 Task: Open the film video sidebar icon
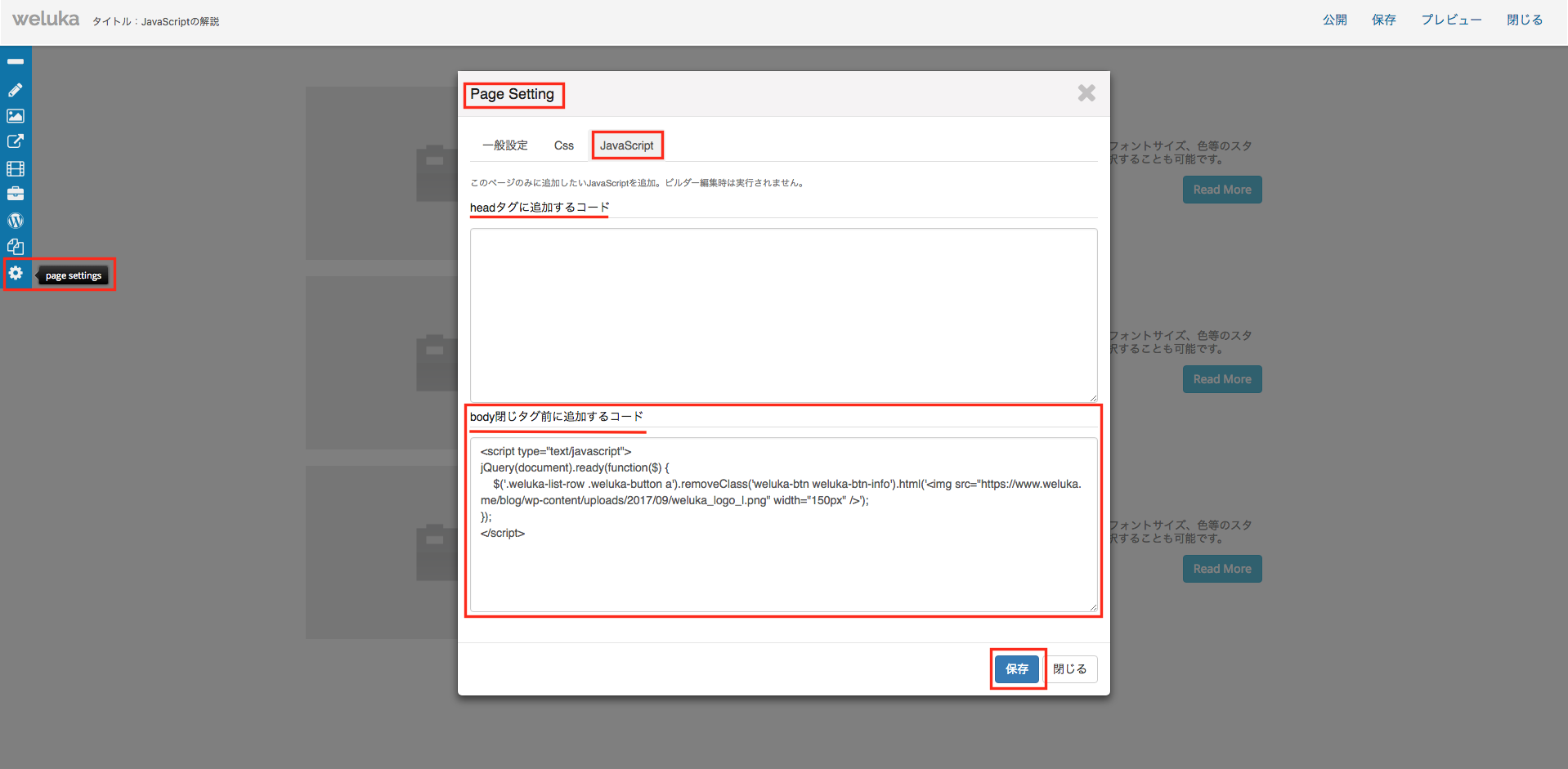pos(16,168)
